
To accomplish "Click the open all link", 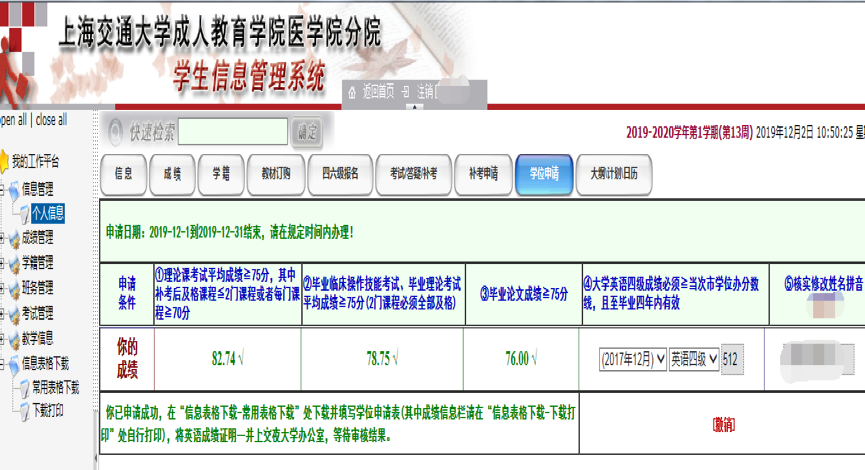I will (13, 119).
